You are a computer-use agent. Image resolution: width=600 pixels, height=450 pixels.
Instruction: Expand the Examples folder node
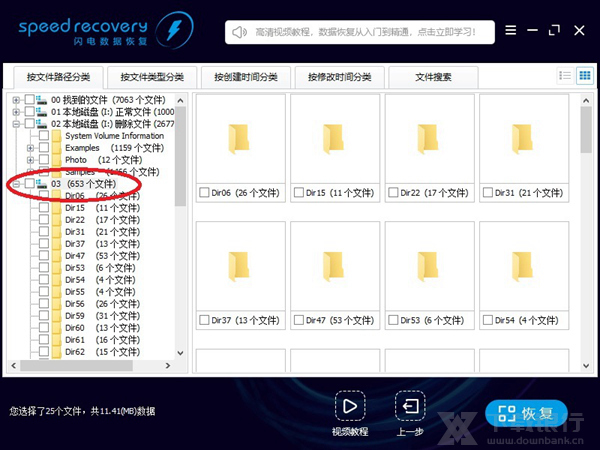(30, 148)
